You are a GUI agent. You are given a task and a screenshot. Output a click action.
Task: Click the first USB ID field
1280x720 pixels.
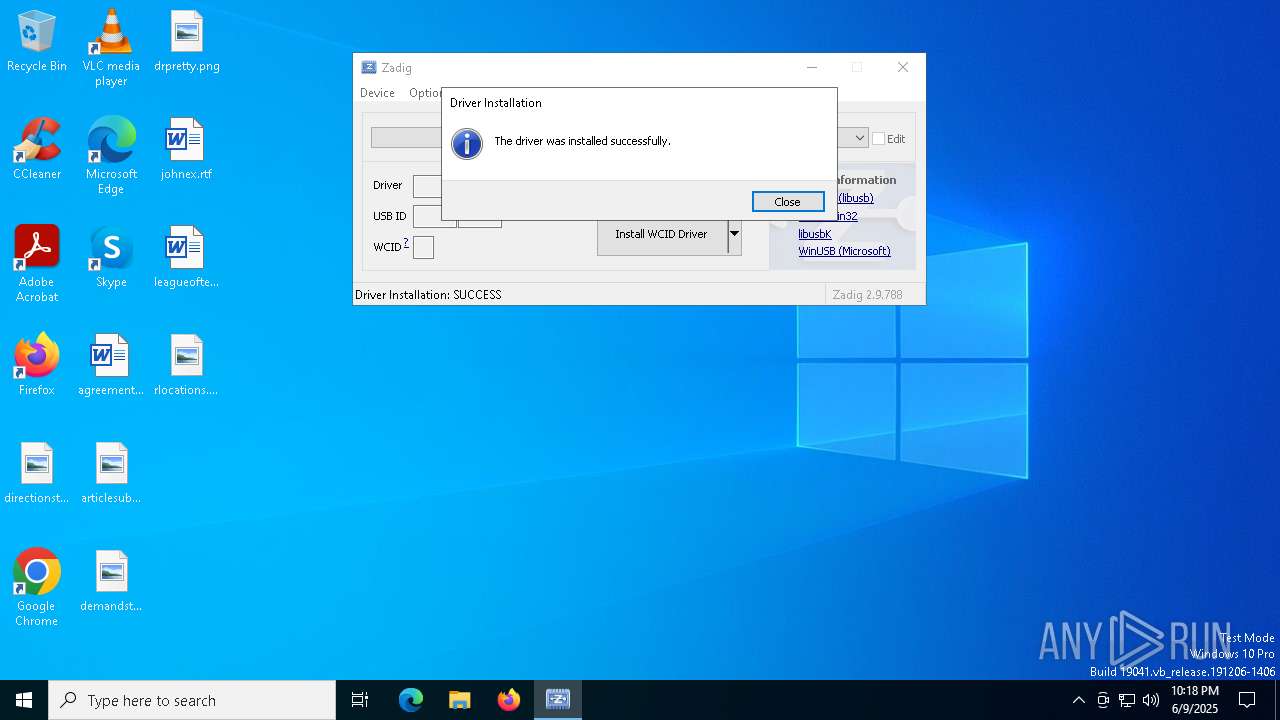(x=434, y=216)
